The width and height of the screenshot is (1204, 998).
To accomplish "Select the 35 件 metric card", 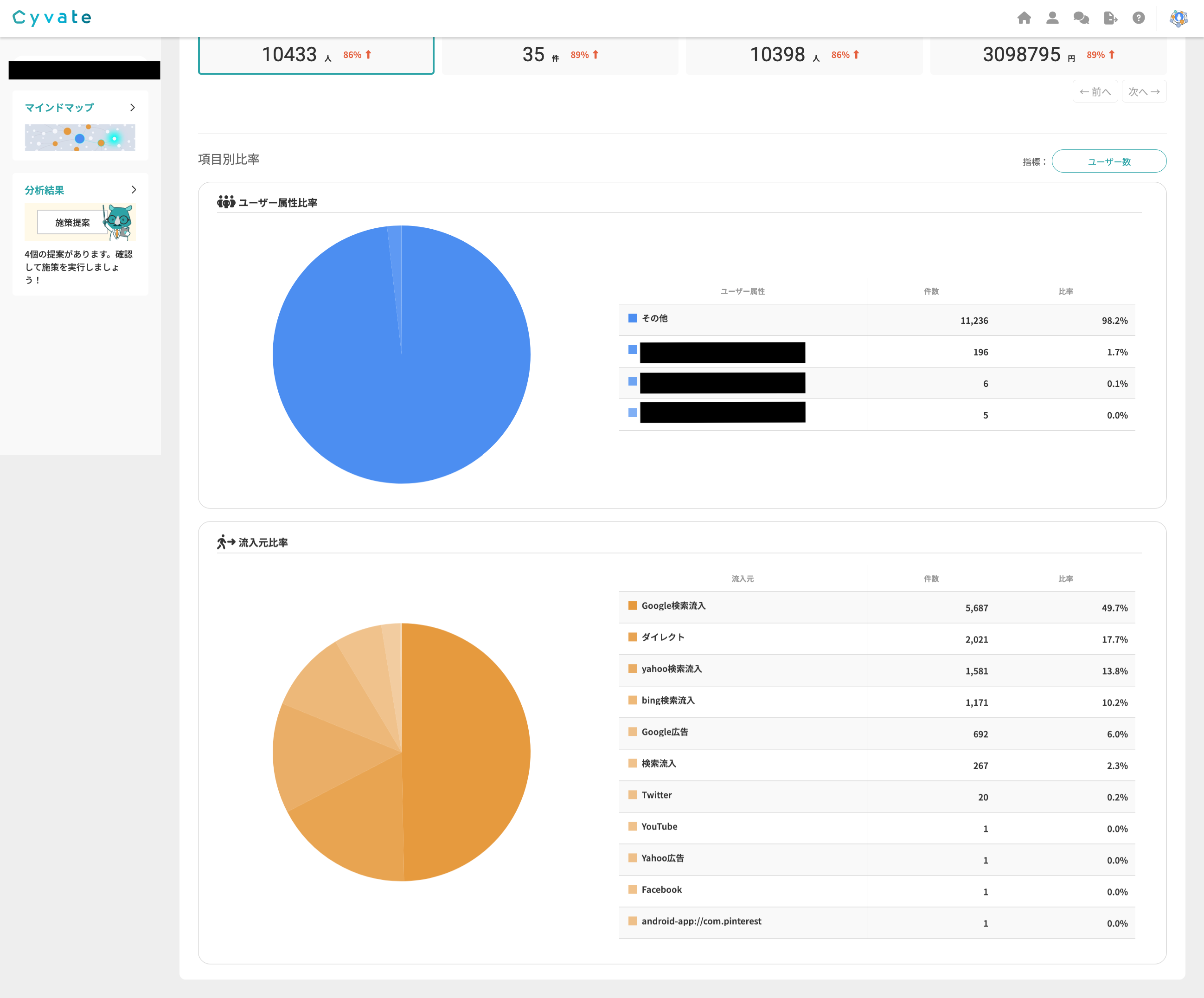I will click(560, 55).
